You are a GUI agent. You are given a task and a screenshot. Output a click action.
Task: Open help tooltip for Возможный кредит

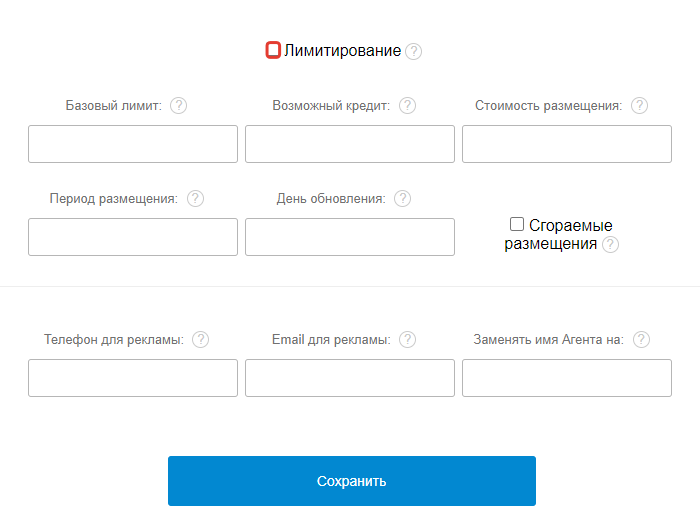point(407,105)
